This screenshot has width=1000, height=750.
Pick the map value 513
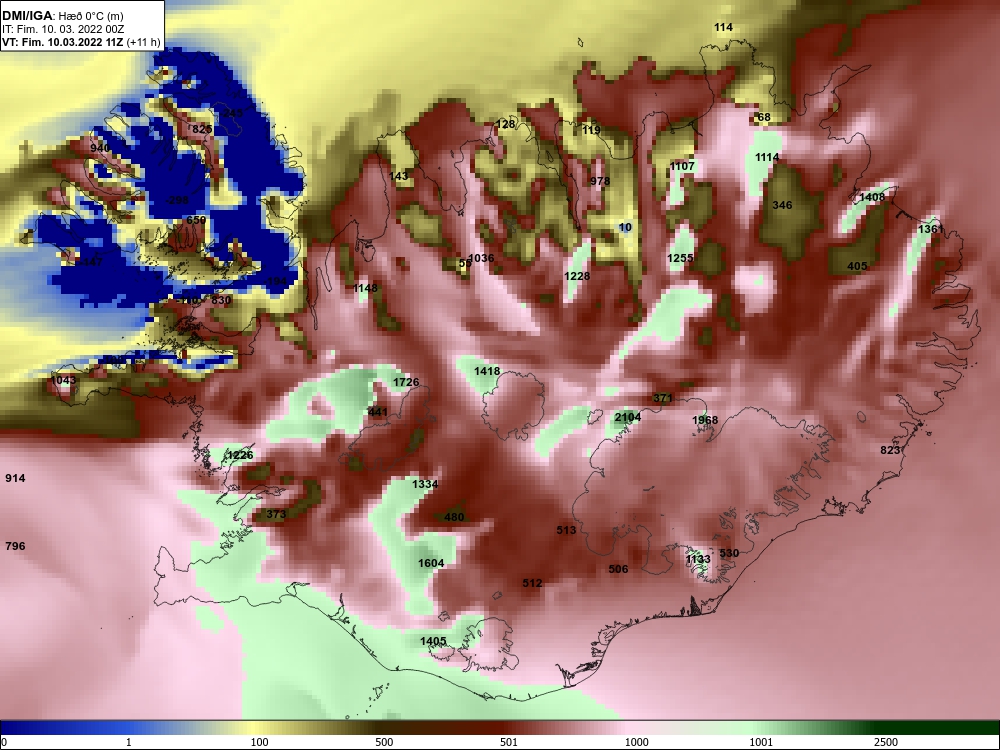coord(566,531)
